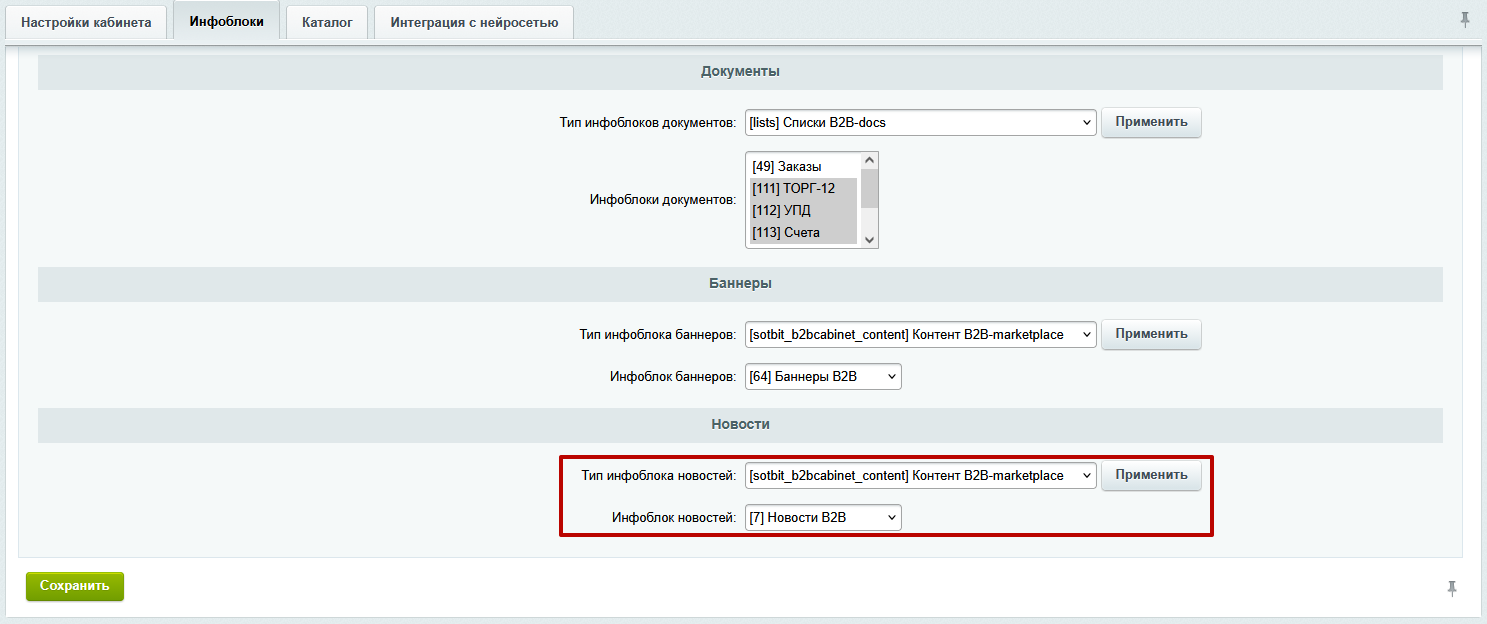1487x624 pixels.
Task: Pick [113] Счета list item
Action: pyautogui.click(x=803, y=233)
